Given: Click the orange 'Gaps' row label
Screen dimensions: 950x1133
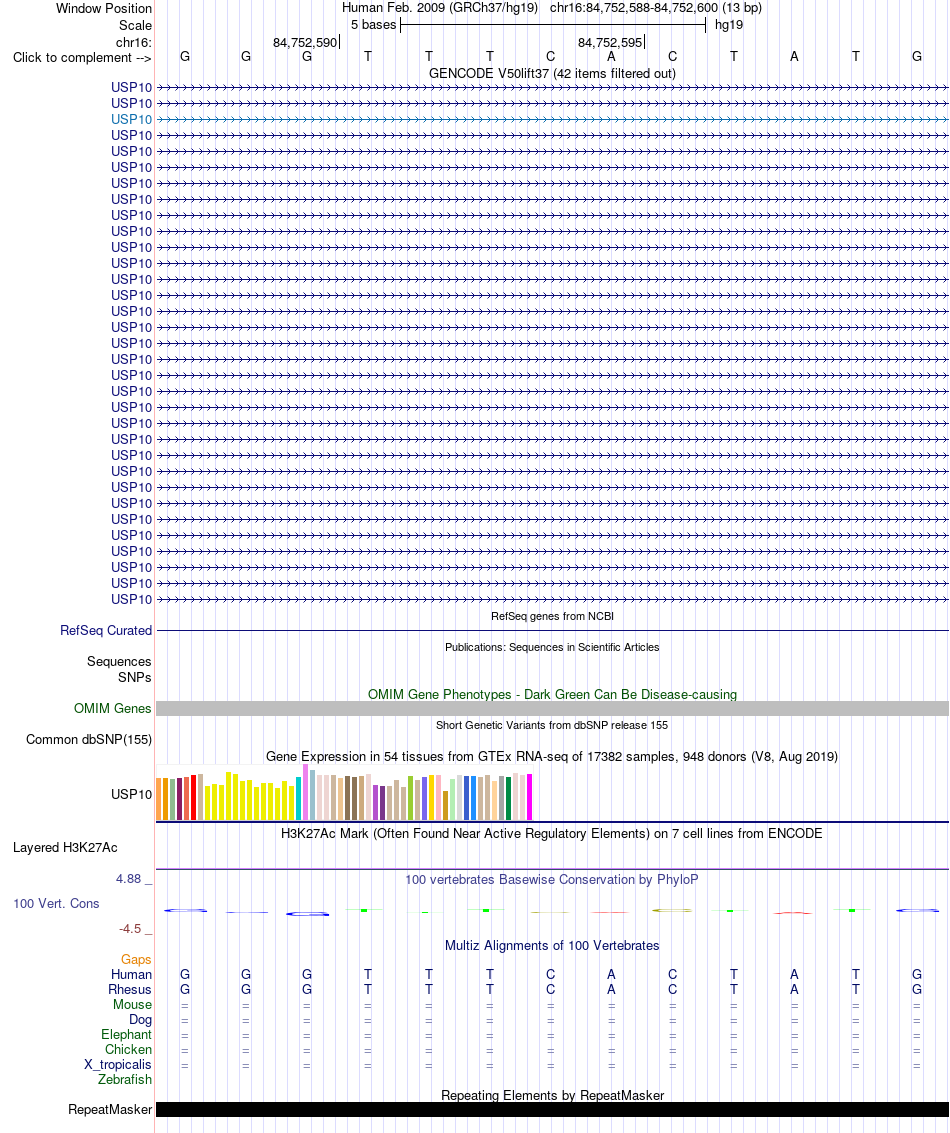Looking at the screenshot, I should tap(136, 960).
